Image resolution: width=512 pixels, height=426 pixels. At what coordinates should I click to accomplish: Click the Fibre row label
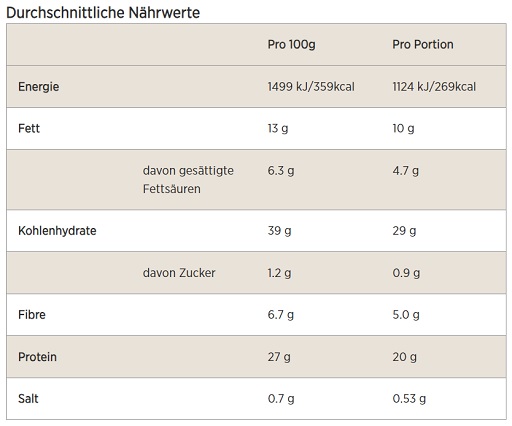(x=32, y=315)
